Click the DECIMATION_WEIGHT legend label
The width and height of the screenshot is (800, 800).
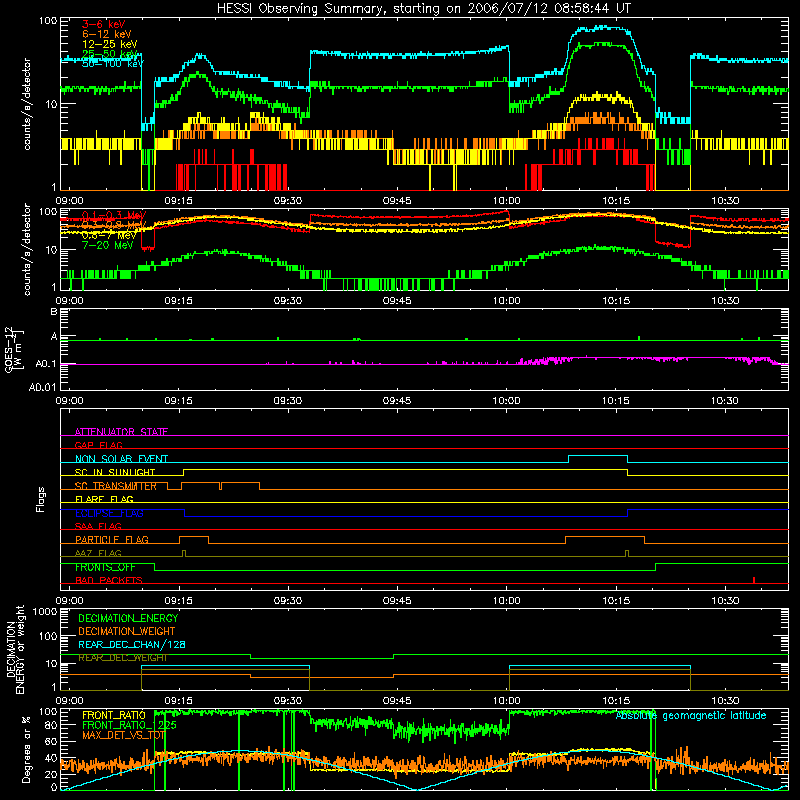click(127, 631)
